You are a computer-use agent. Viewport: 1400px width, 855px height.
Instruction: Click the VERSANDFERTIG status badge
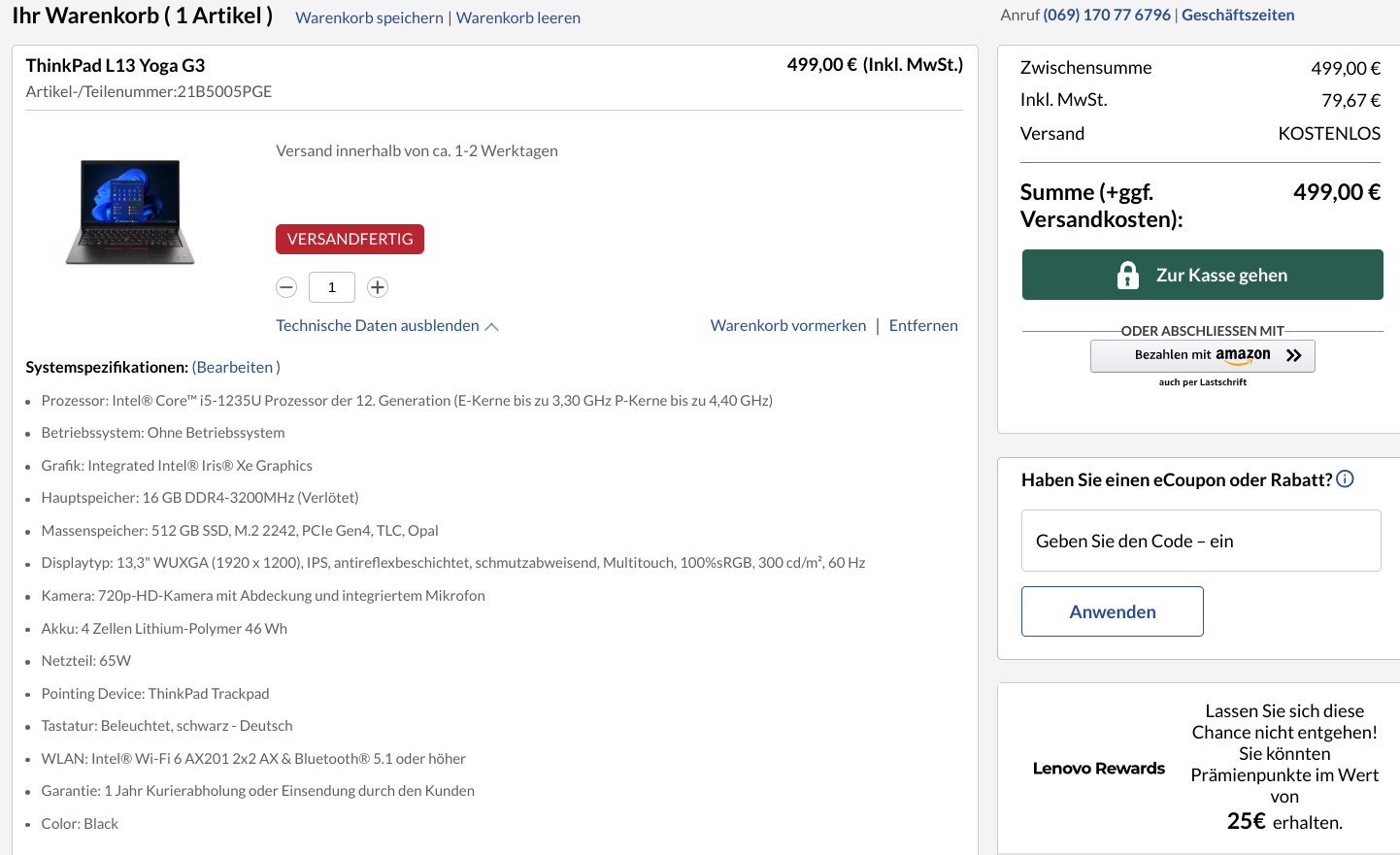pos(350,240)
